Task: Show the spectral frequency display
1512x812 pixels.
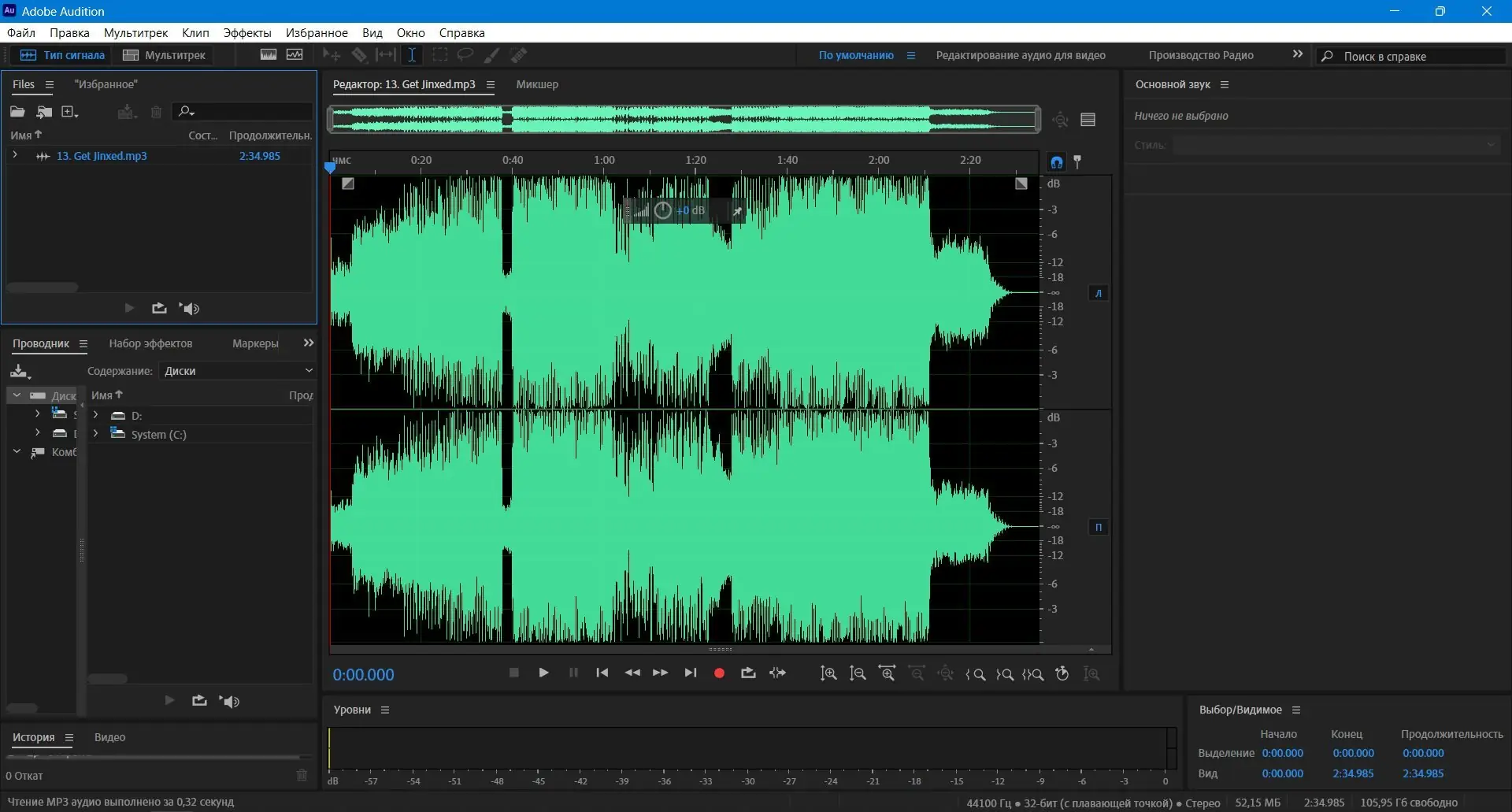Action: tap(269, 55)
